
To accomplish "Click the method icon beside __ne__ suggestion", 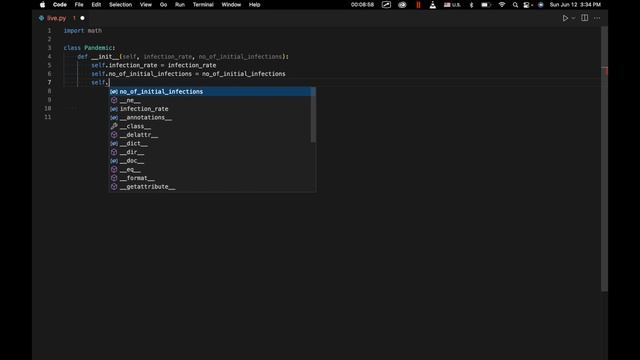I will [114, 100].
